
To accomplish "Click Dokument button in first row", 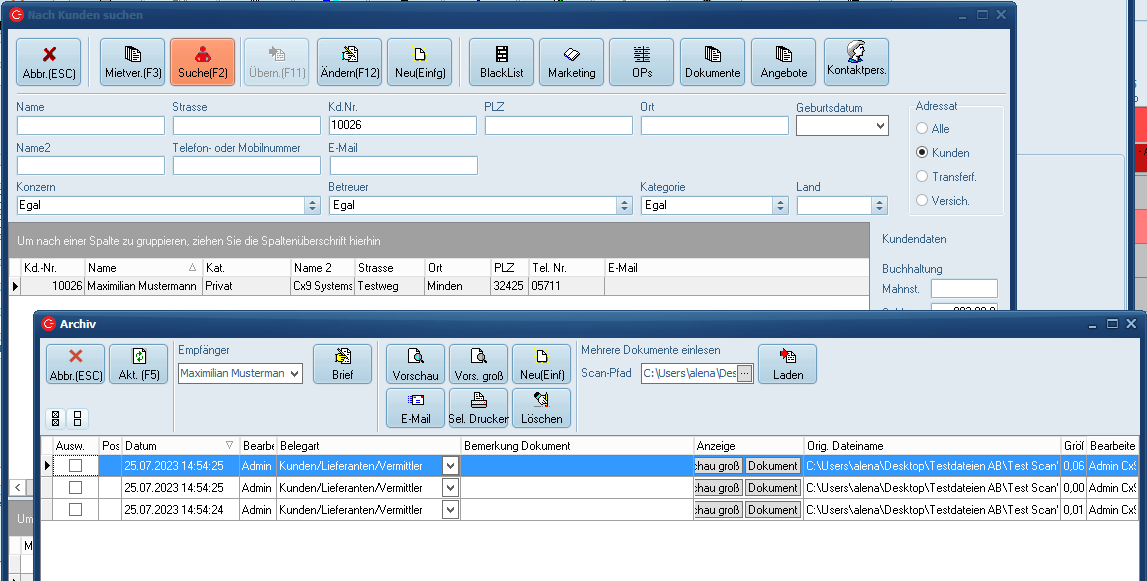I will coord(773,466).
